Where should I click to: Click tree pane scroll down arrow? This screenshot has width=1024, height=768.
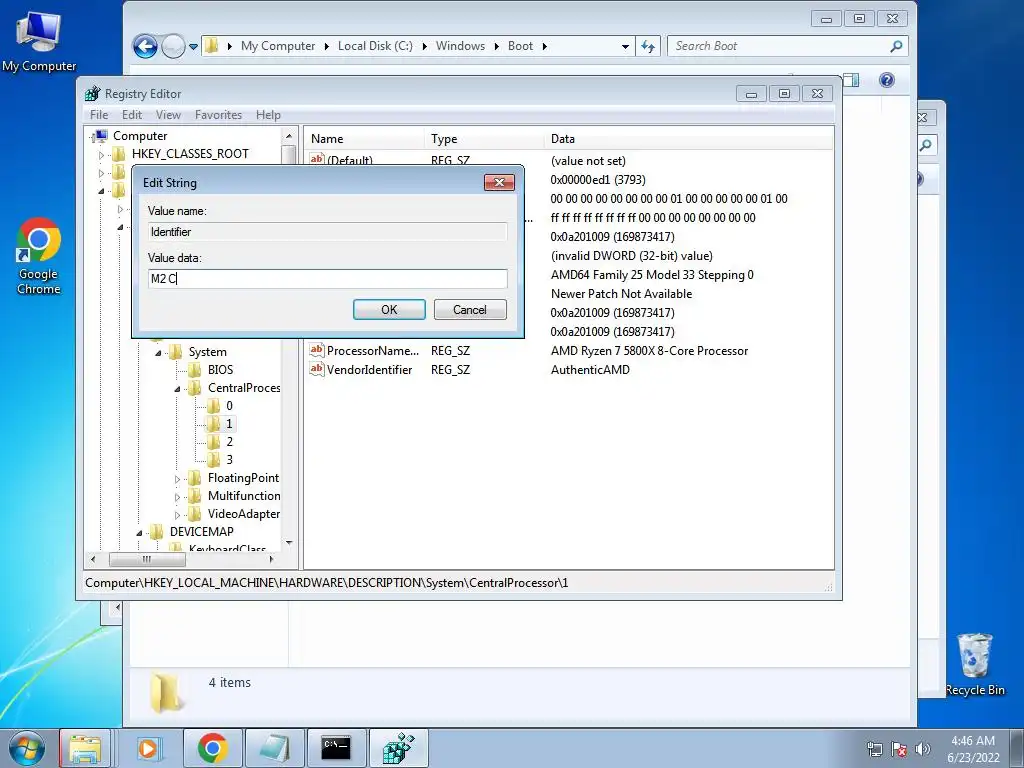tap(289, 542)
